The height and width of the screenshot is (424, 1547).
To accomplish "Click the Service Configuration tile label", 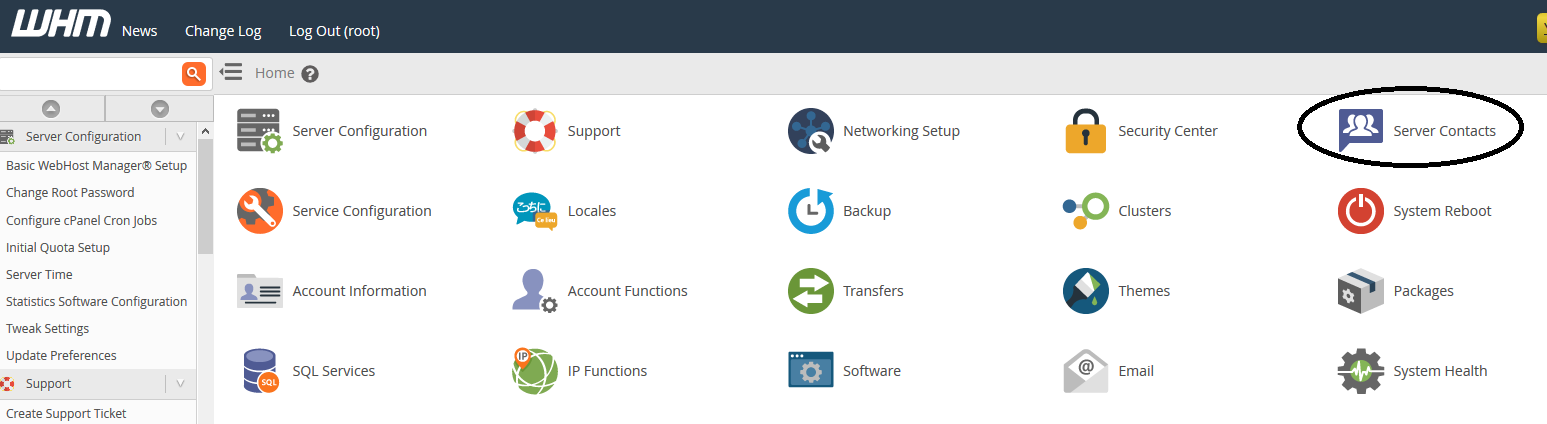I will [362, 211].
